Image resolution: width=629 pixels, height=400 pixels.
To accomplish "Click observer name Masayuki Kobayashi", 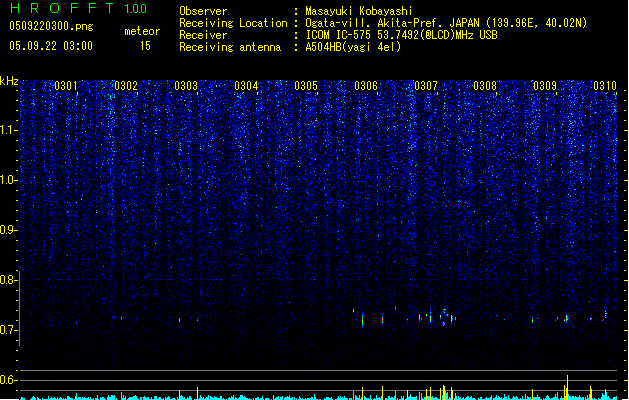I will (x=359, y=11).
